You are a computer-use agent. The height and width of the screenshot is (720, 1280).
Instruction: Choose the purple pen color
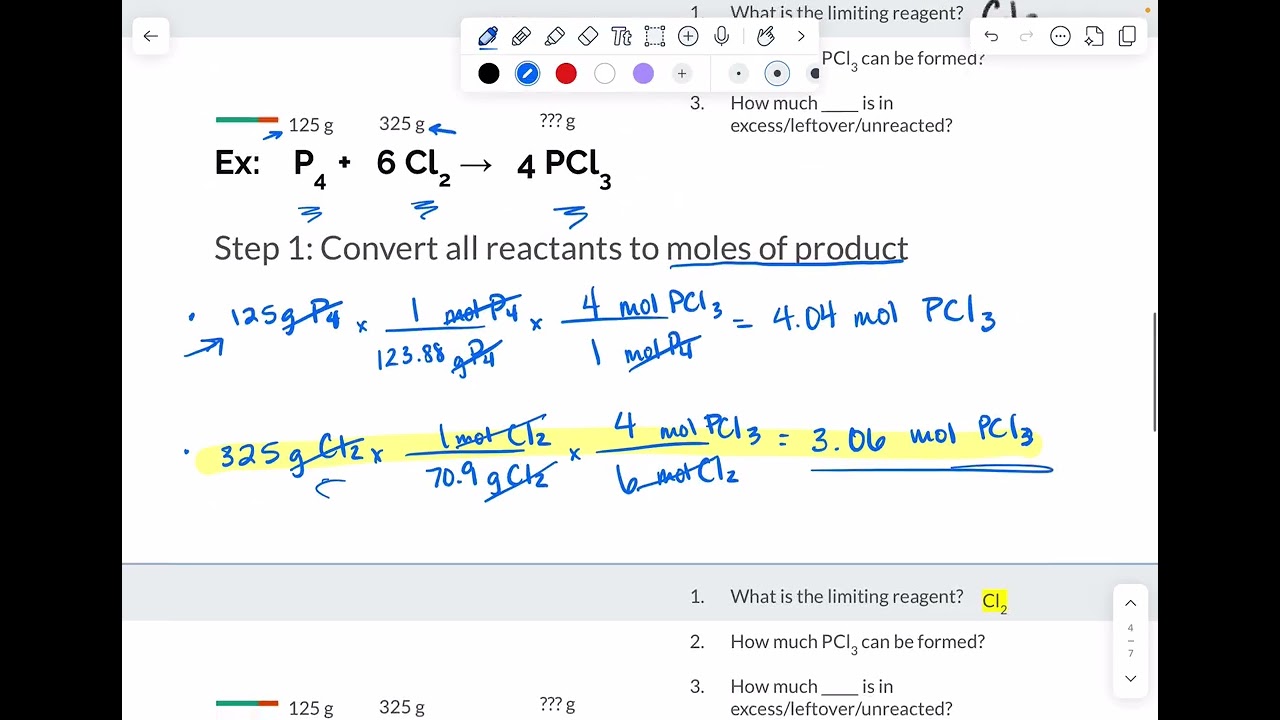click(643, 74)
